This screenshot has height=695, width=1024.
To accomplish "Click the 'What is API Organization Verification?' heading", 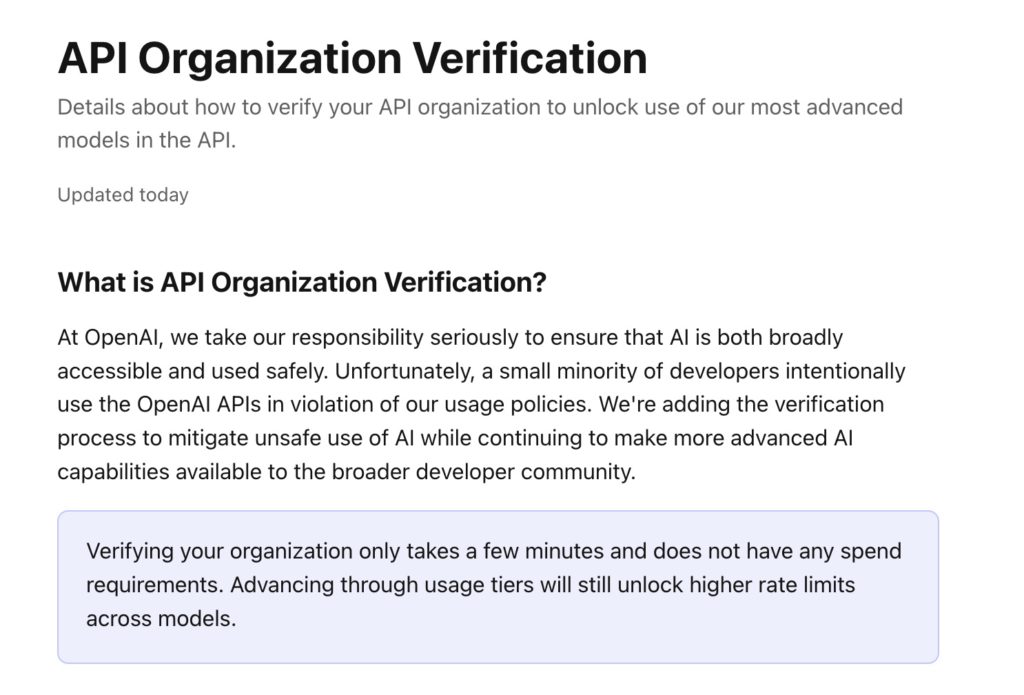I will tap(302, 282).
